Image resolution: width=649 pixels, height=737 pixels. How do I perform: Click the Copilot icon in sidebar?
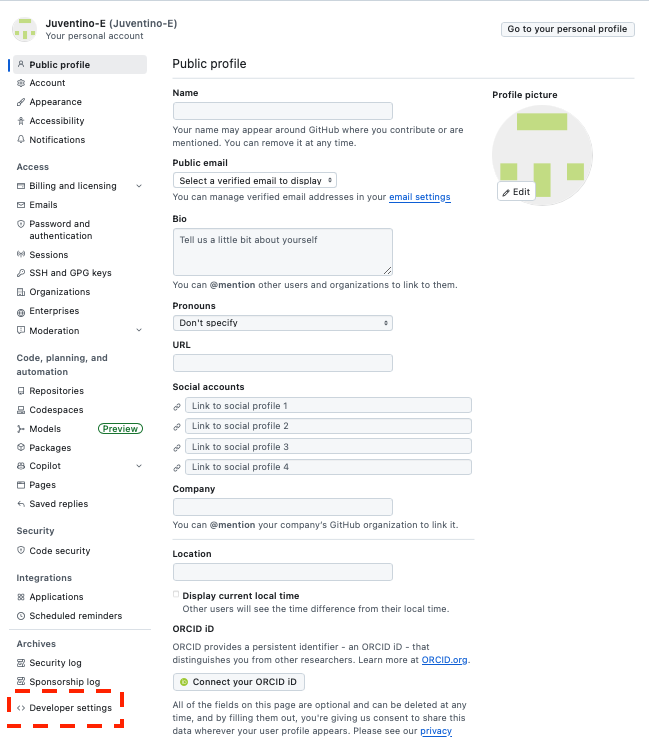pos(21,466)
